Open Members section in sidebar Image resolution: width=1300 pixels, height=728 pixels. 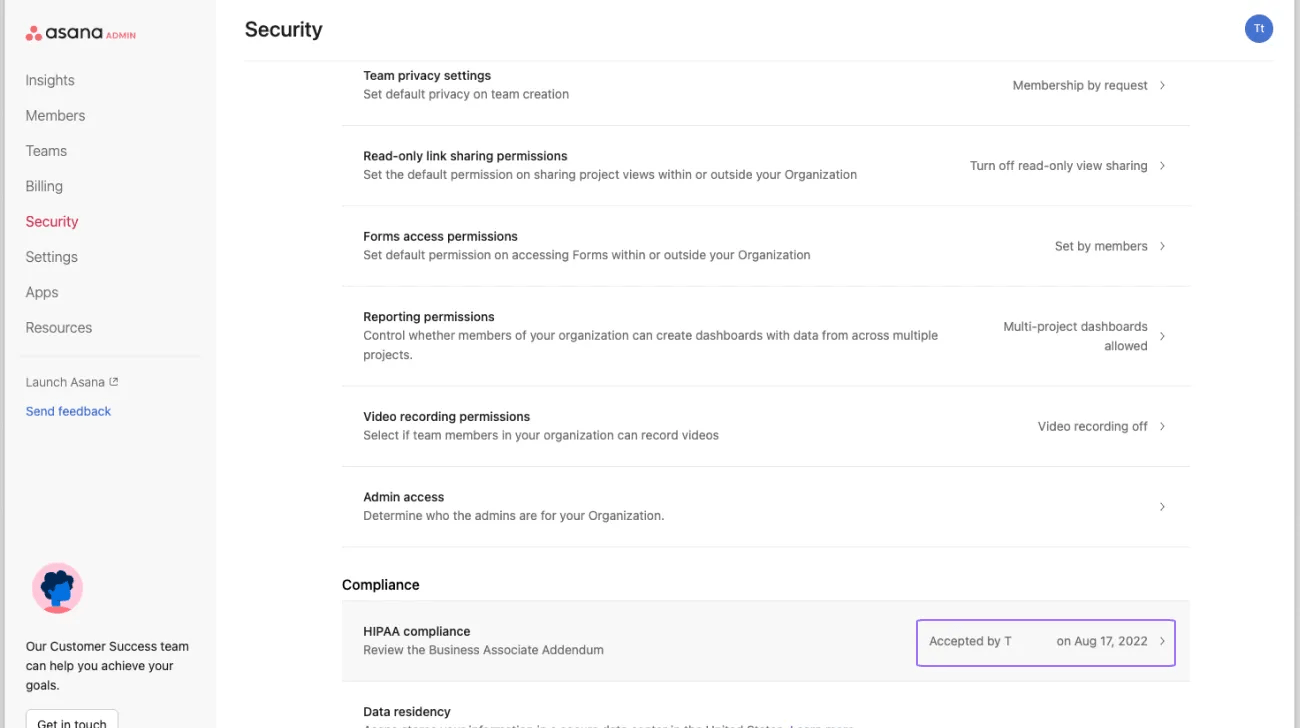point(55,116)
